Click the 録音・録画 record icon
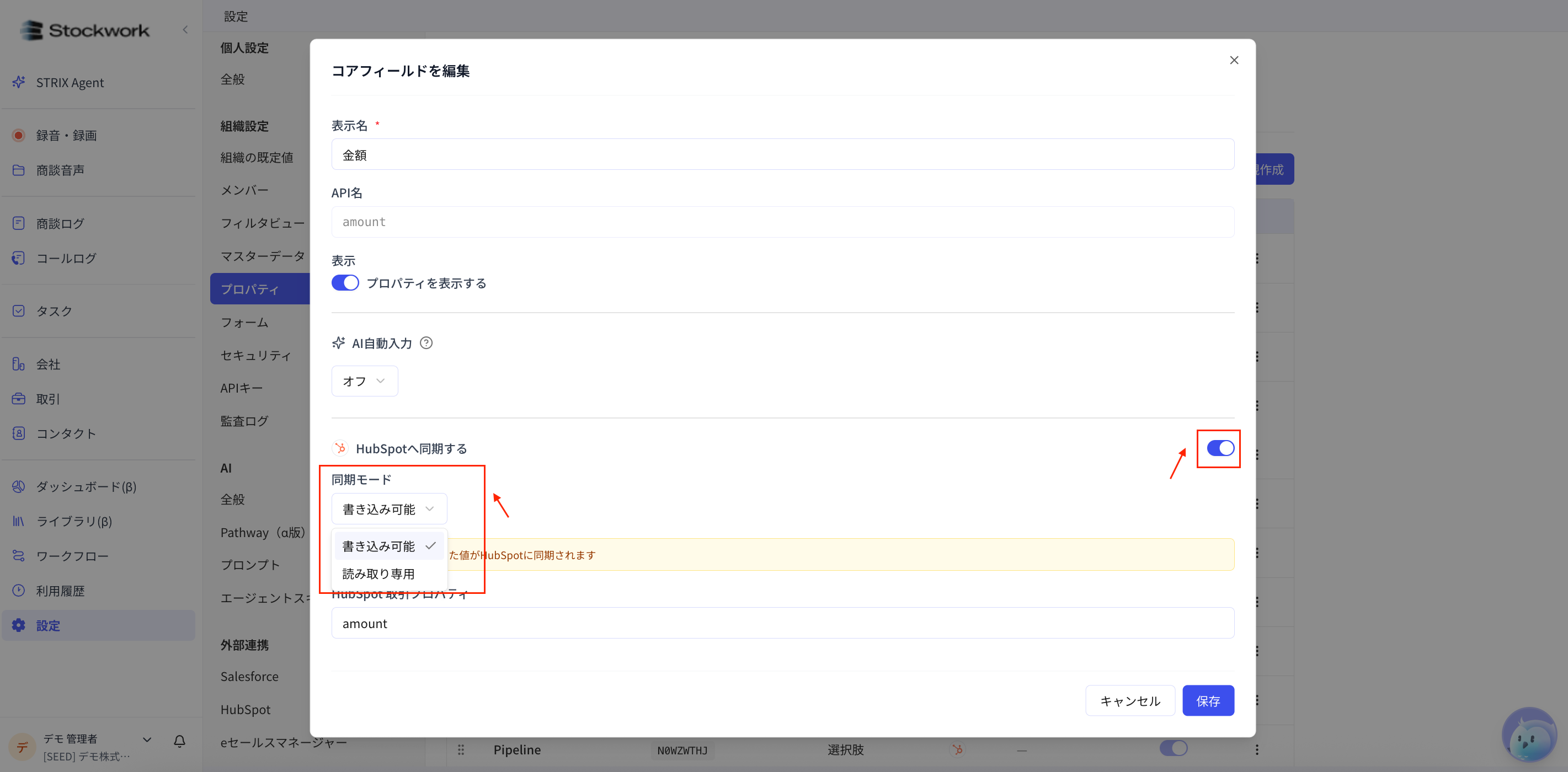 19,135
